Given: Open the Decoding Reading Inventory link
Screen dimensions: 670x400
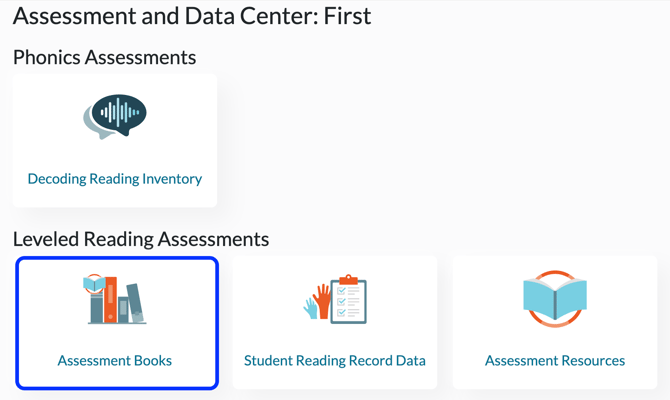Looking at the screenshot, I should (115, 179).
